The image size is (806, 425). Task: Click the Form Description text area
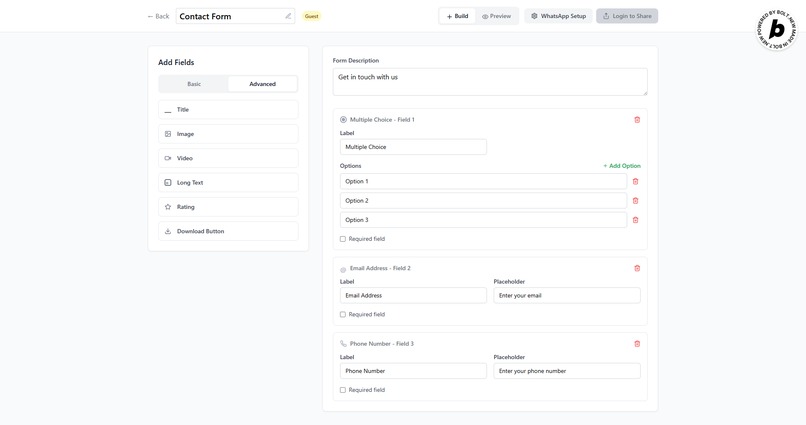coord(490,82)
